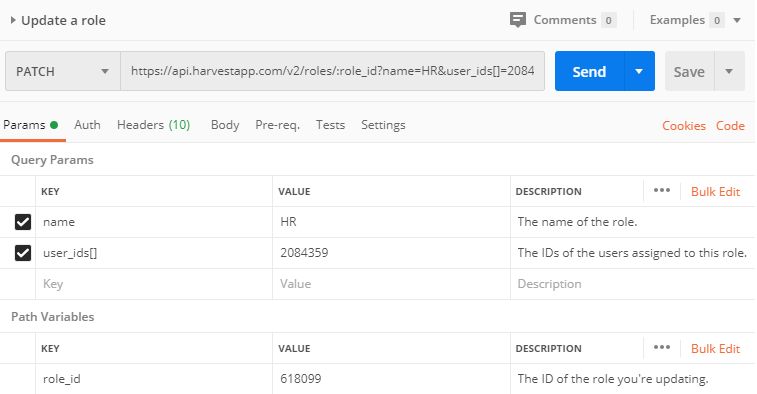The image size is (757, 394).
Task: Select the Tests tab
Action: pyautogui.click(x=330, y=125)
